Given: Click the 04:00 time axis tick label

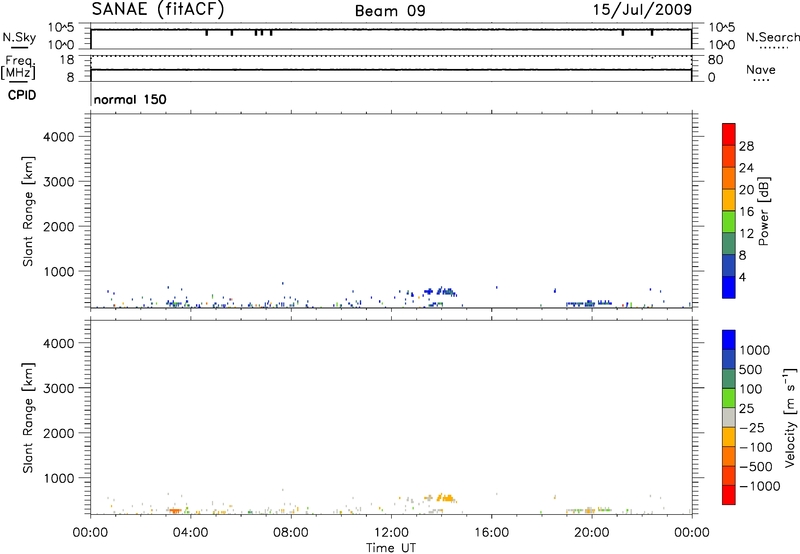Looking at the screenshot, I should (191, 533).
